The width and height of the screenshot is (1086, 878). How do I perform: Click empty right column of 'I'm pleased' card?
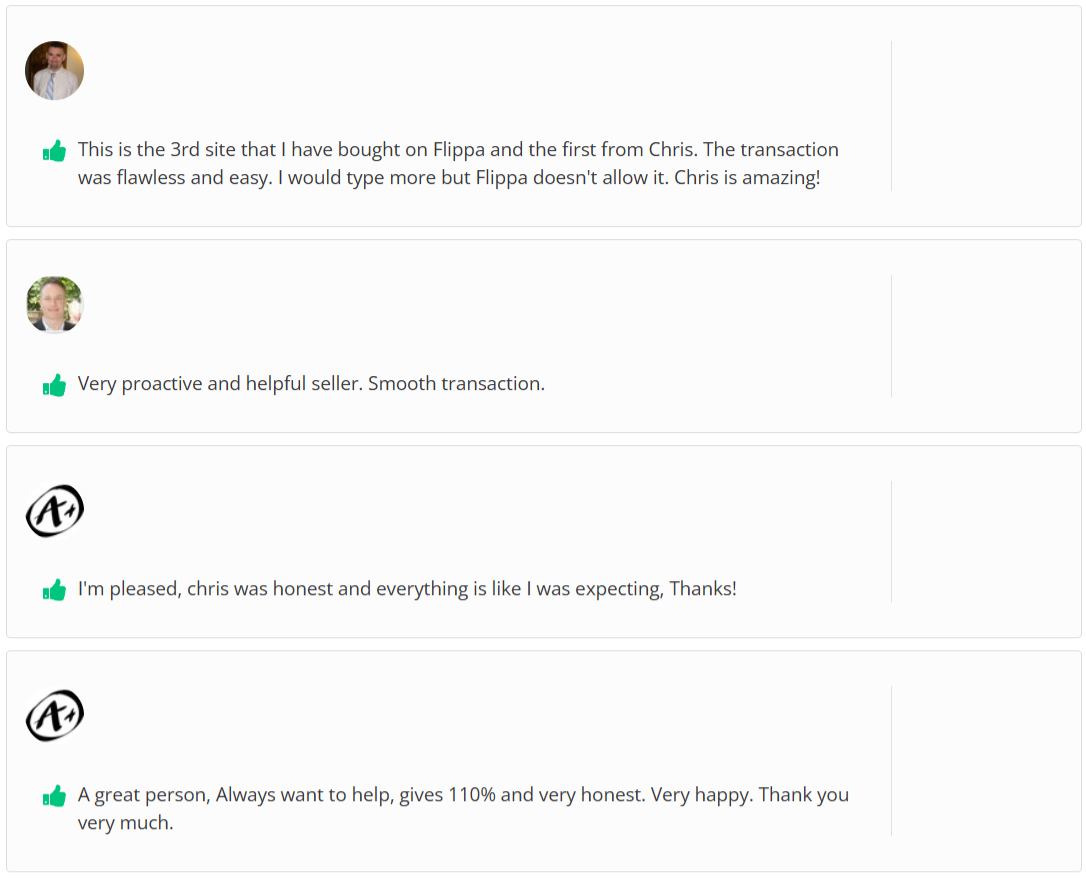(x=985, y=542)
